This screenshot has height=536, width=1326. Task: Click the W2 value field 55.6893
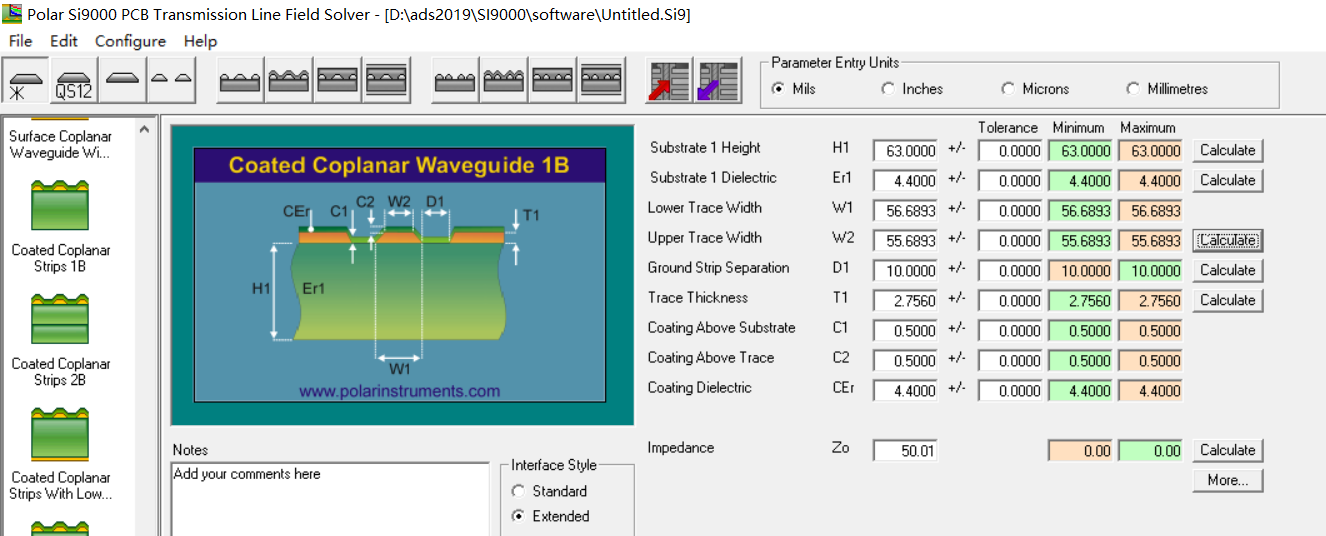906,241
